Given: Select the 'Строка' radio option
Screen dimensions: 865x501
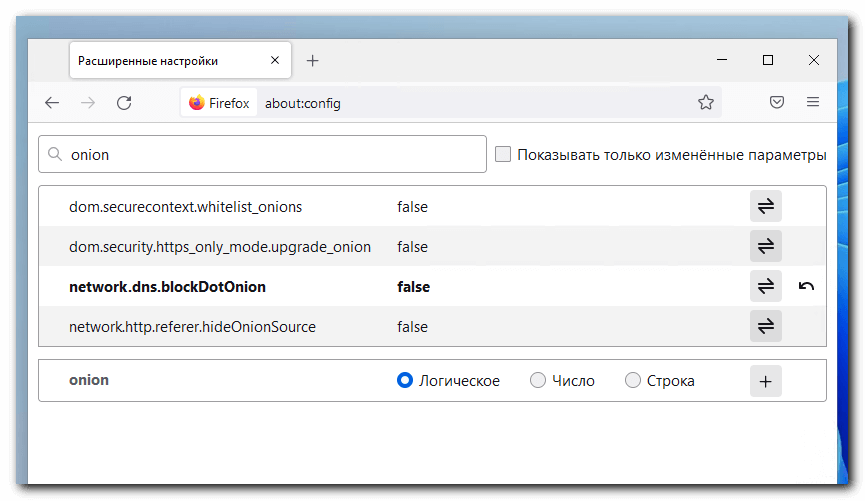Looking at the screenshot, I should click(632, 381).
